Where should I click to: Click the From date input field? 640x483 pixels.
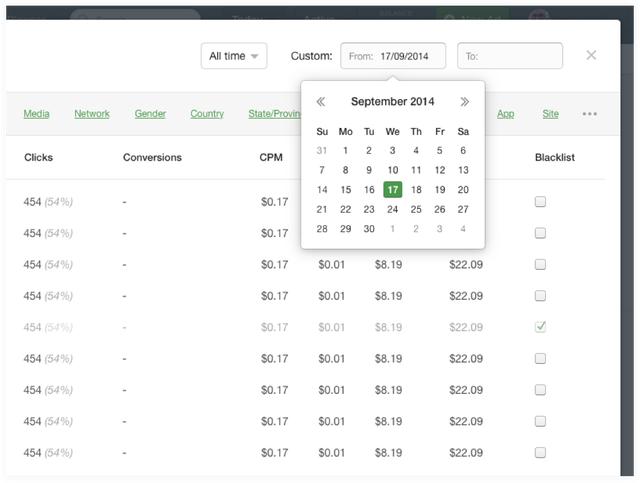pyautogui.click(x=394, y=56)
